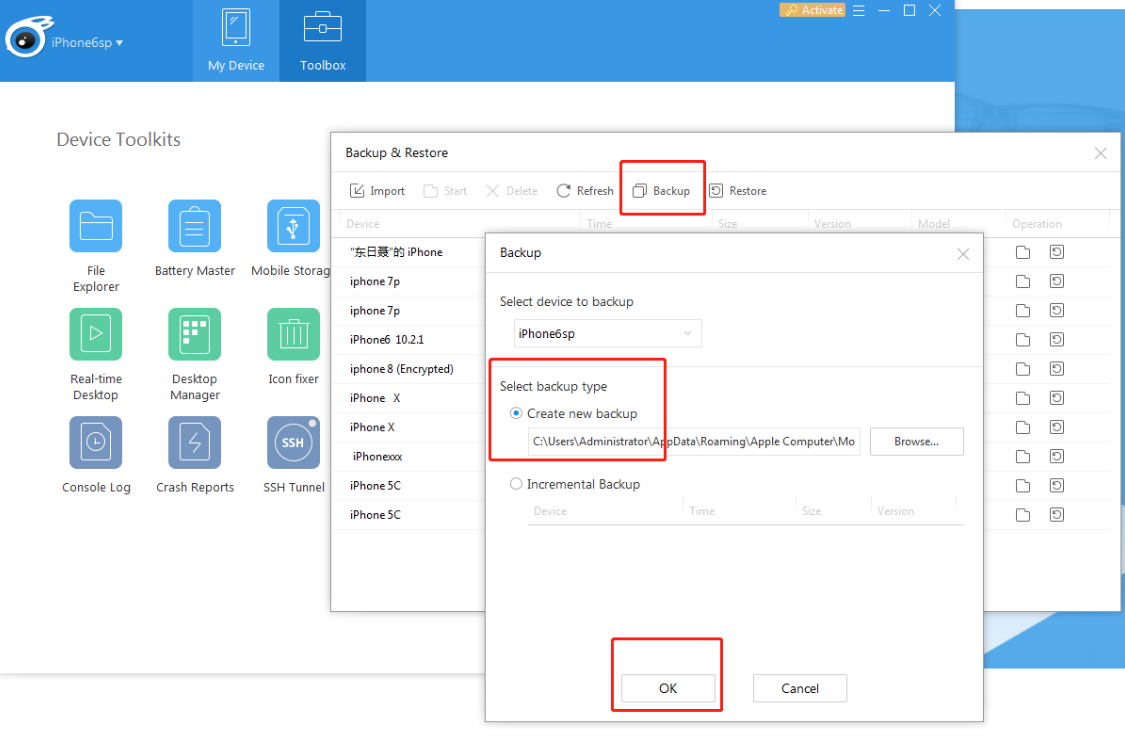
Task: Open the hamburger menu icon in title bar
Action: tap(858, 11)
